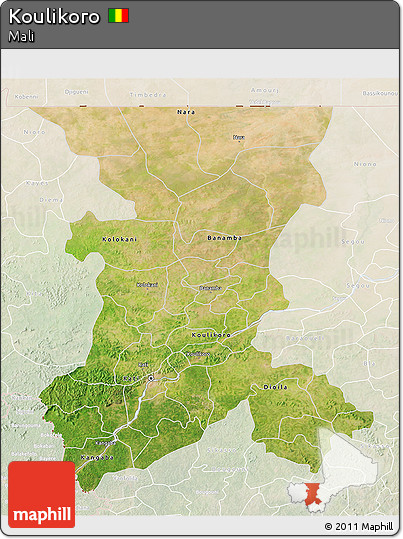Image resolution: width=403 pixels, height=539 pixels.
Task: Click the bold Kolokani district label
Action: (x=120, y=239)
